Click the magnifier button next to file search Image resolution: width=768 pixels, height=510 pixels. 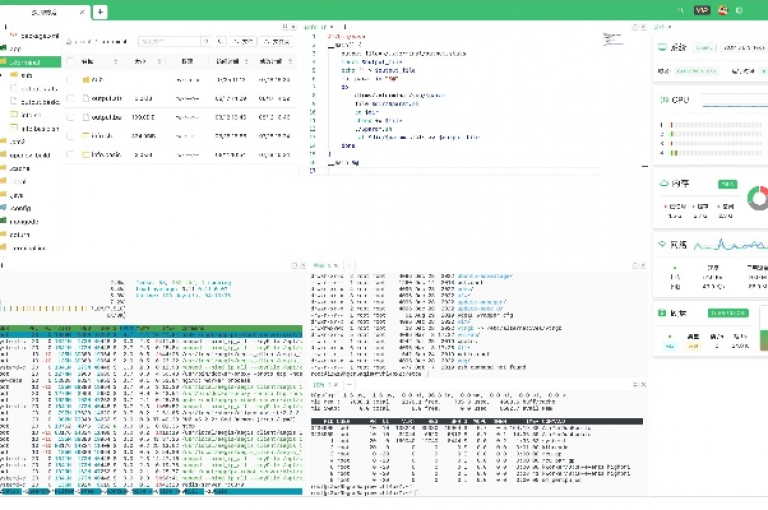tap(207, 42)
